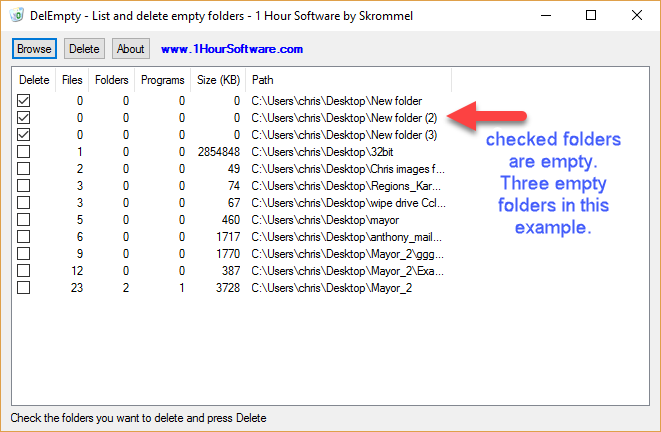Image resolution: width=661 pixels, height=432 pixels.
Task: Check the 32bit folder checkbox
Action: coord(24,152)
